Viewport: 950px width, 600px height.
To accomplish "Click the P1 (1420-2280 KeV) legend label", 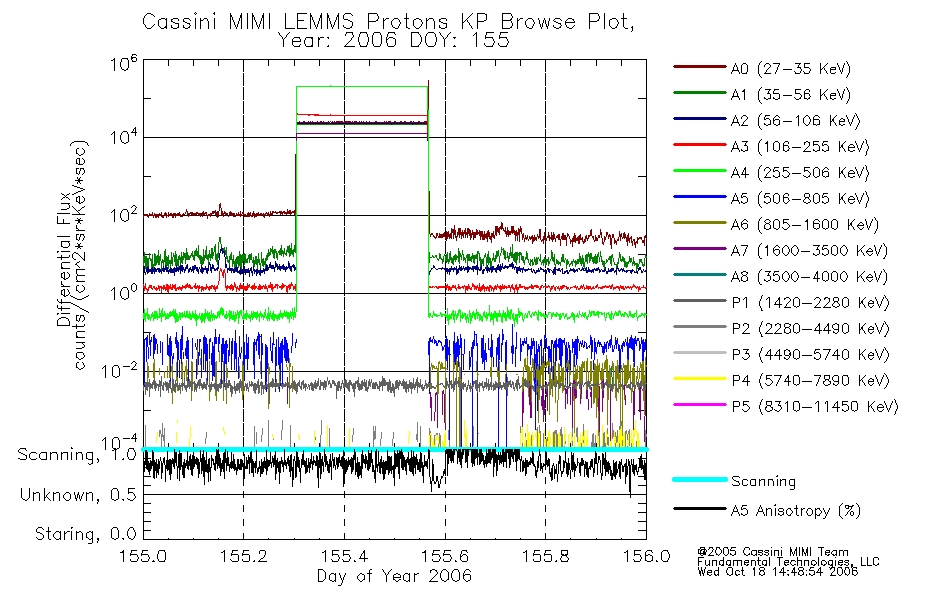I will (810, 303).
